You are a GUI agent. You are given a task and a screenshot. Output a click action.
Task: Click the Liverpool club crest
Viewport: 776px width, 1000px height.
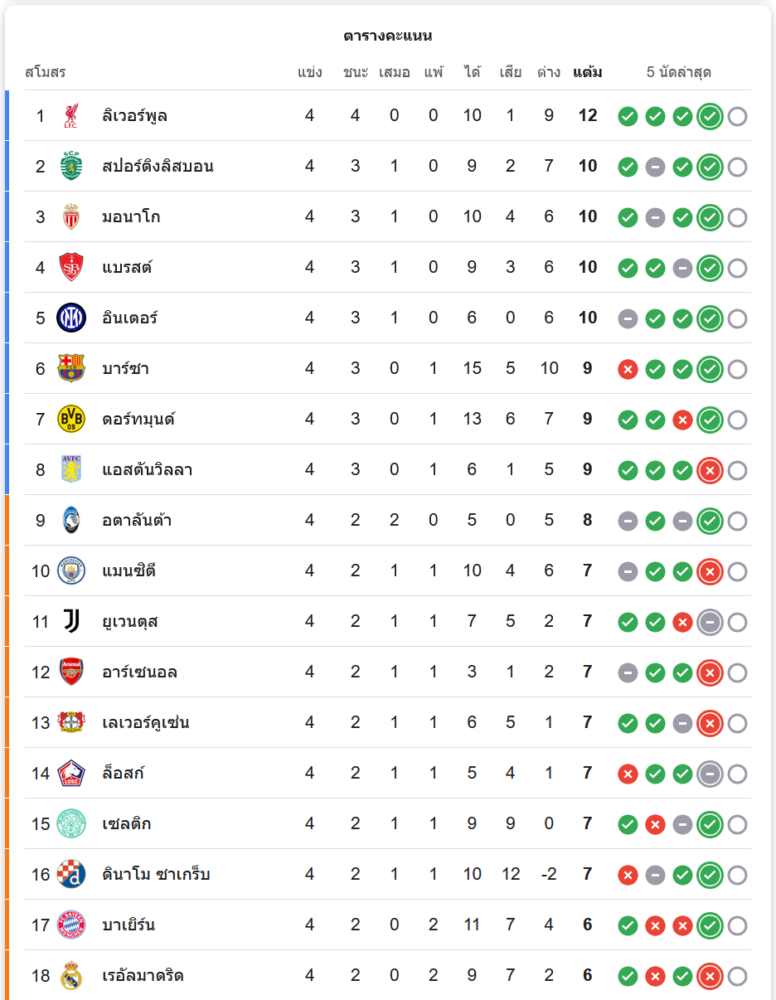[x=71, y=116]
